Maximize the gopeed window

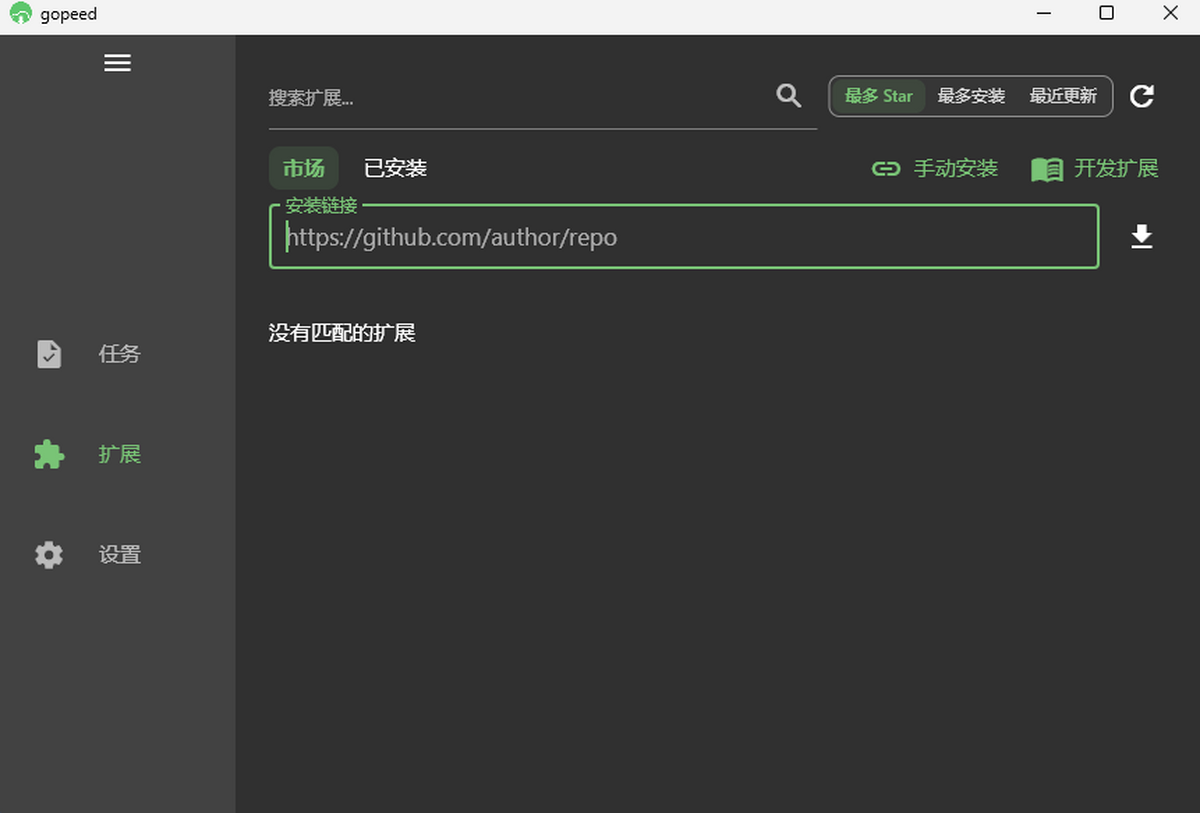1106,13
